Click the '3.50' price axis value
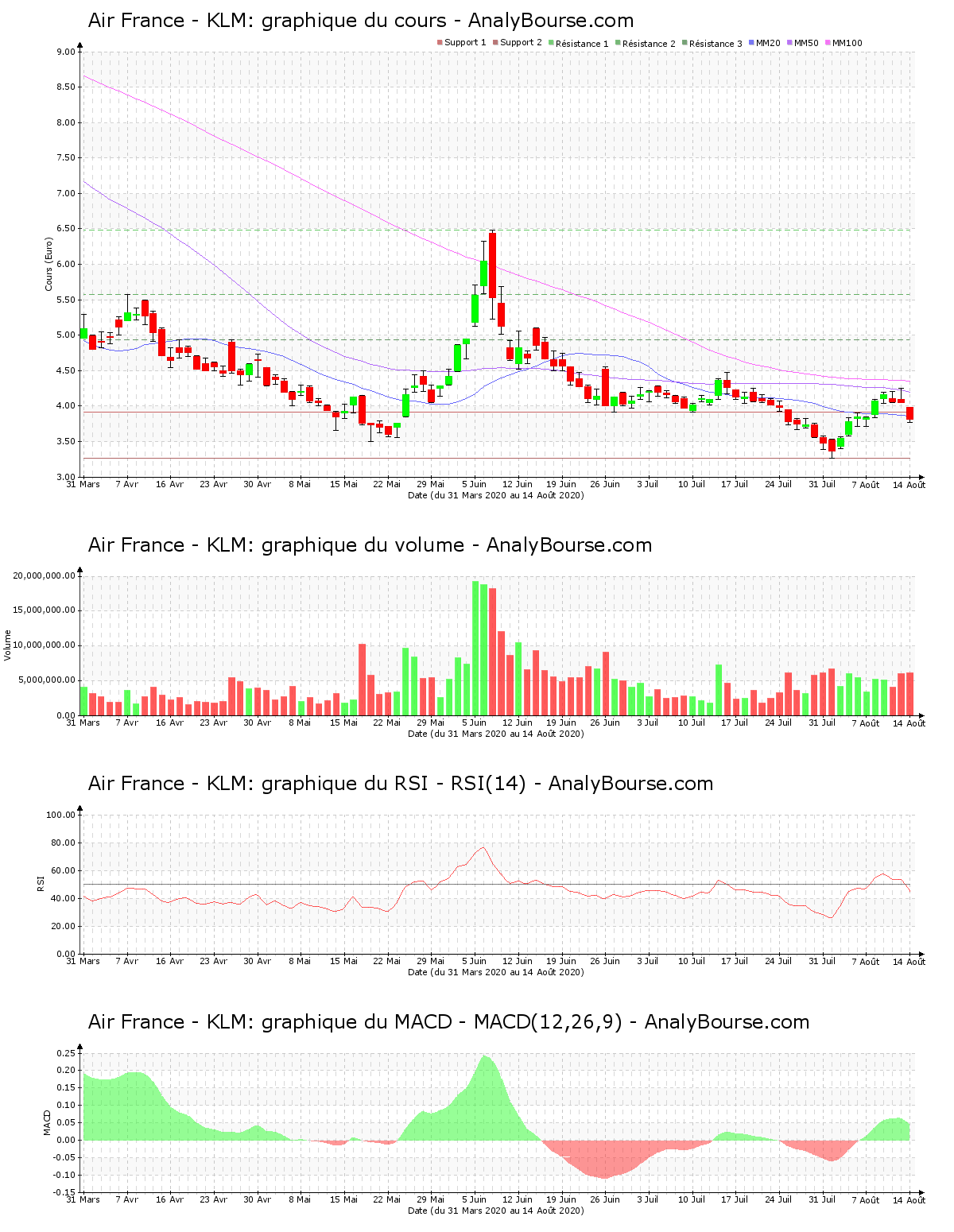Screen dimensions: 954x1232 [65, 442]
